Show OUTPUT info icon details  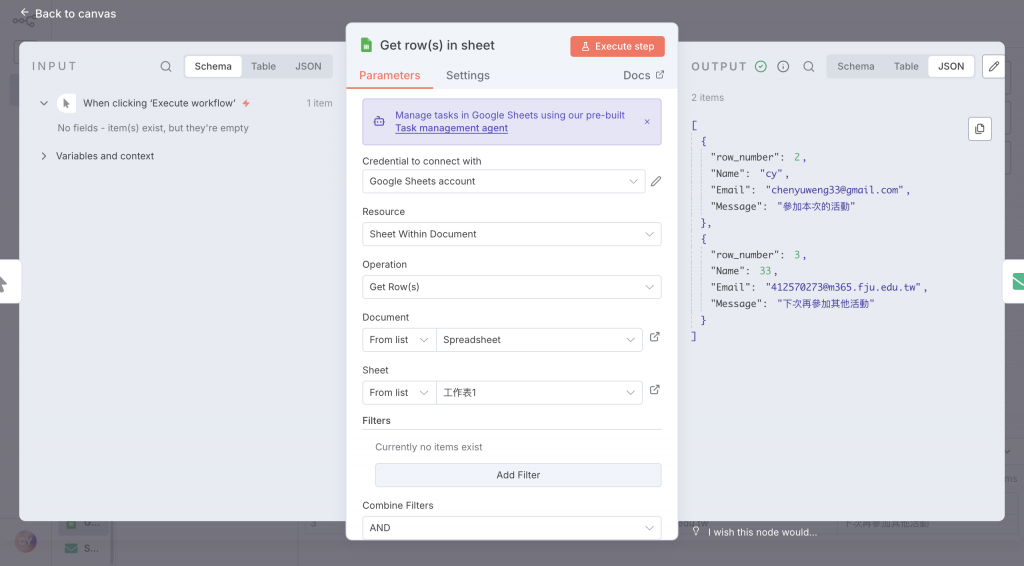click(783, 67)
